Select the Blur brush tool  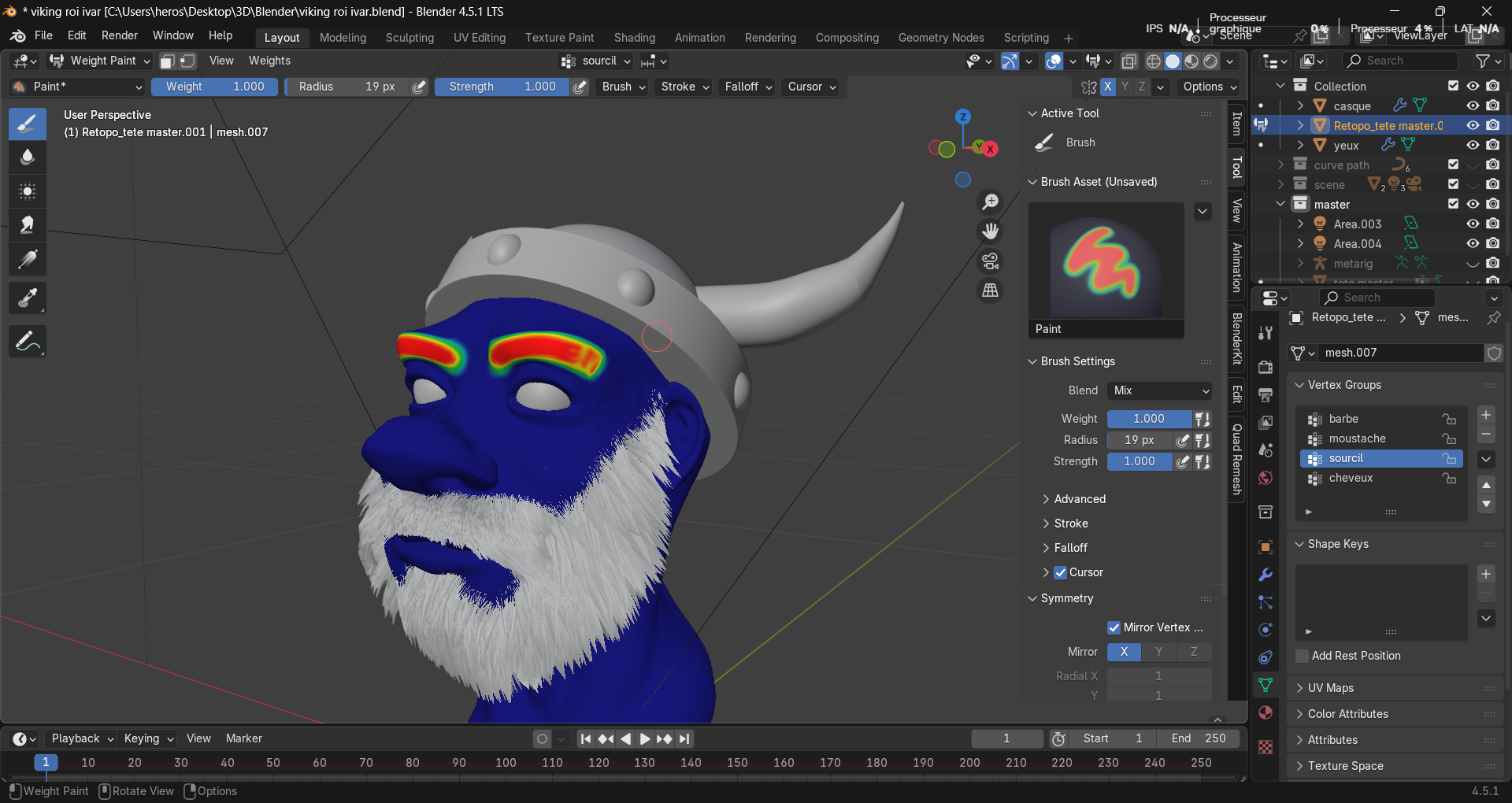28,157
